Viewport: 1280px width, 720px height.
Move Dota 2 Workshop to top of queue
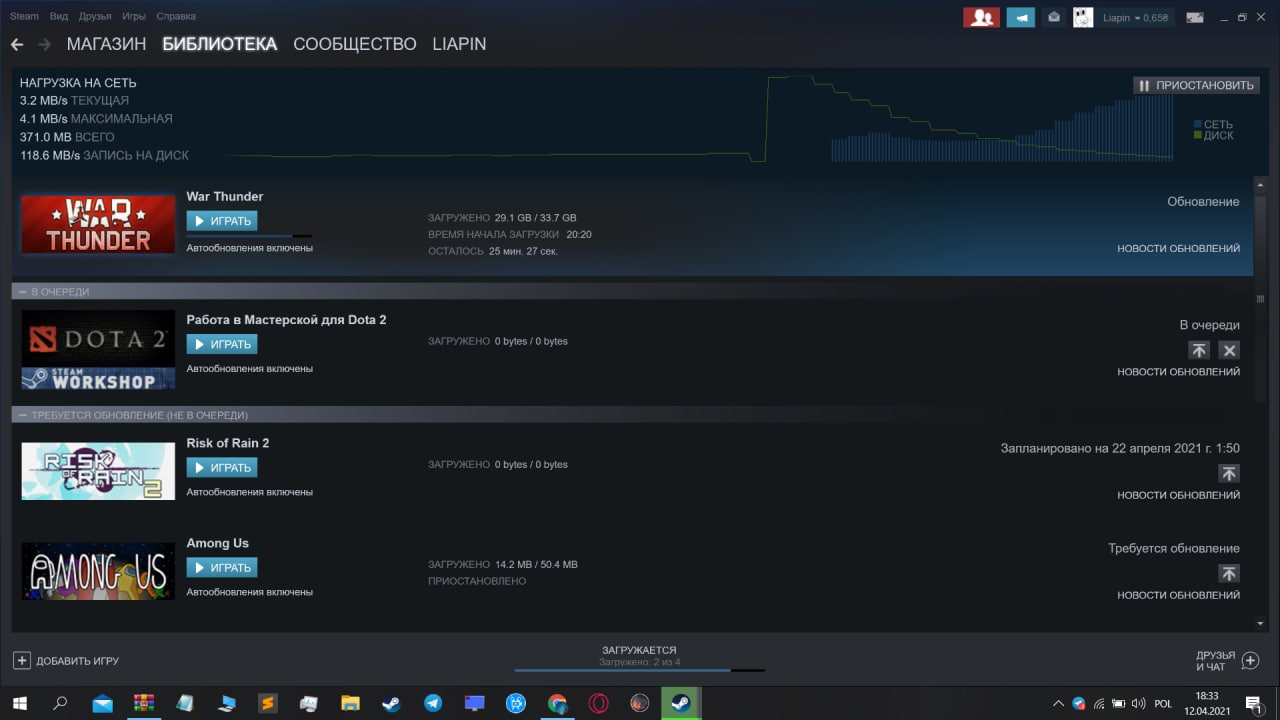coord(1199,350)
